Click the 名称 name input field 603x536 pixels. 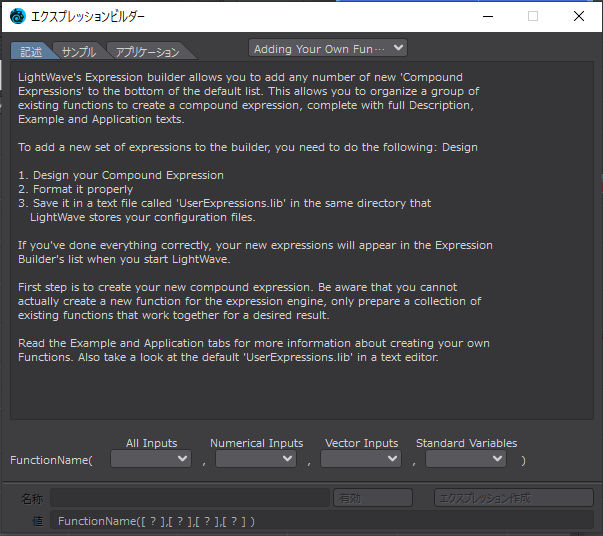point(190,498)
